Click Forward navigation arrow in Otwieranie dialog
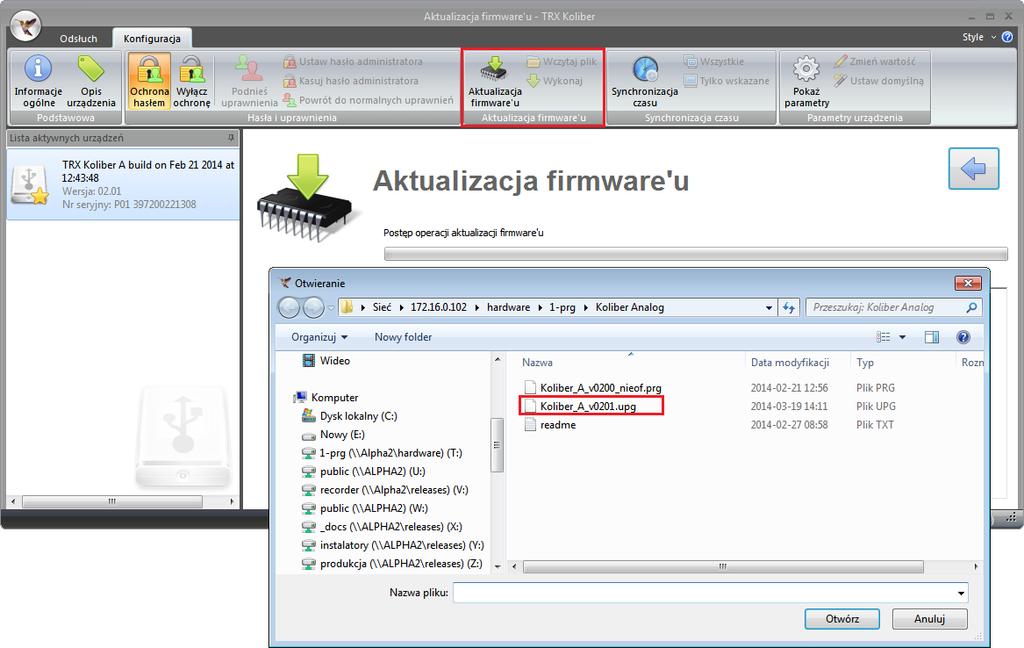1024x648 pixels. point(313,307)
